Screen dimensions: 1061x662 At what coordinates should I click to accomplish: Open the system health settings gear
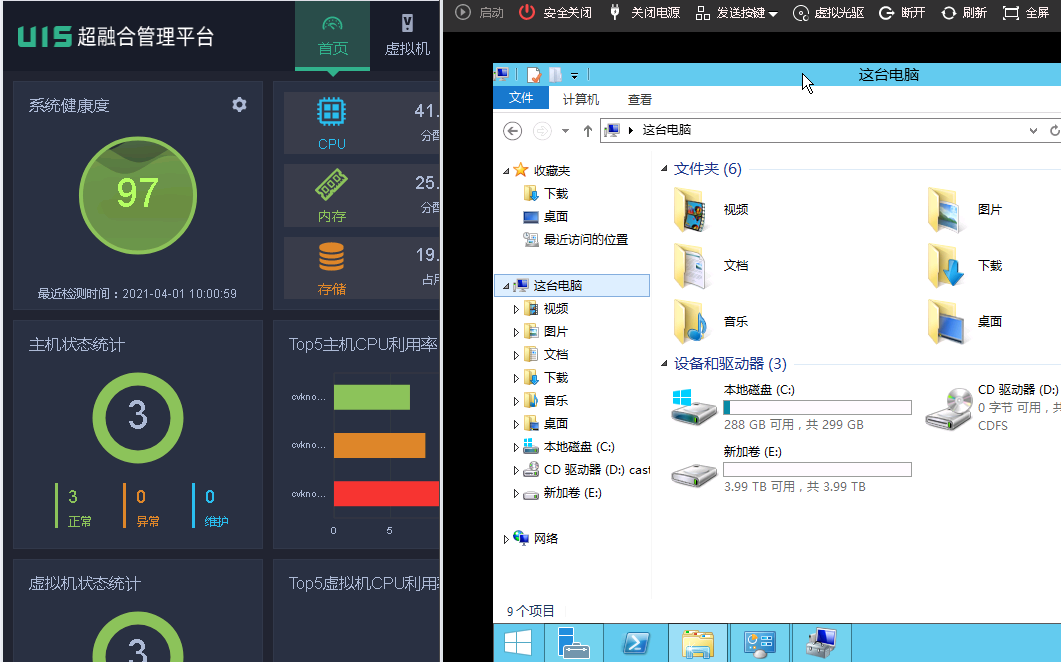tap(239, 105)
